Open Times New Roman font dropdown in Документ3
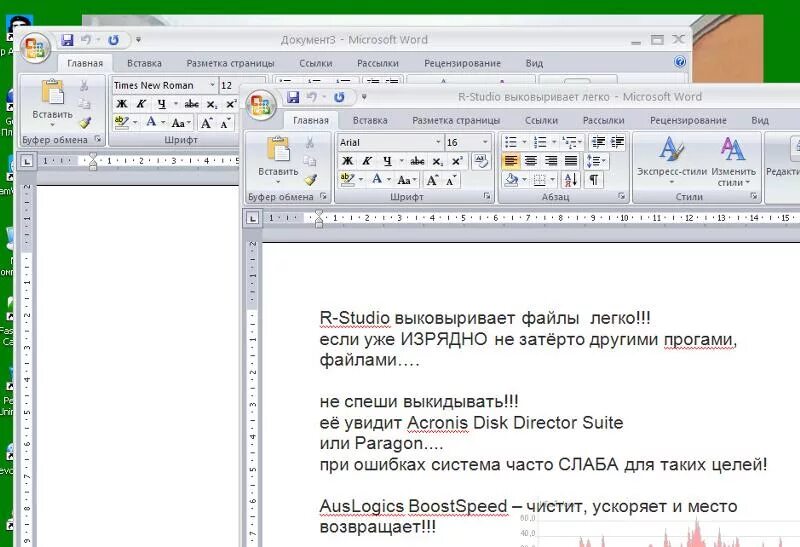The width and height of the screenshot is (800, 547). 212,85
